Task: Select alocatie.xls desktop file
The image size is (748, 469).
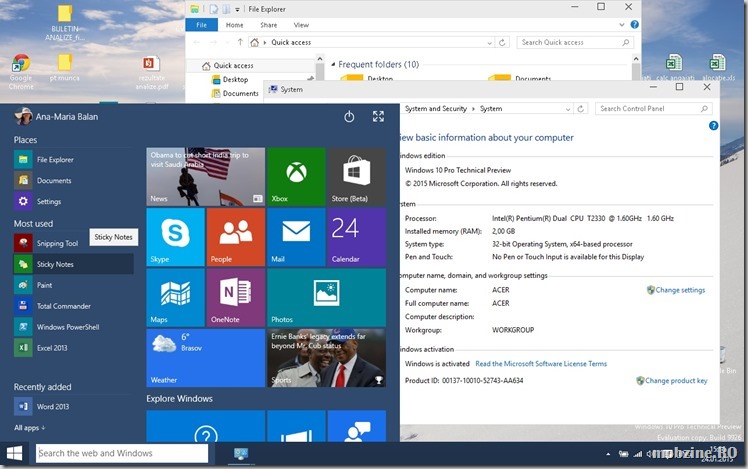Action: (x=718, y=68)
